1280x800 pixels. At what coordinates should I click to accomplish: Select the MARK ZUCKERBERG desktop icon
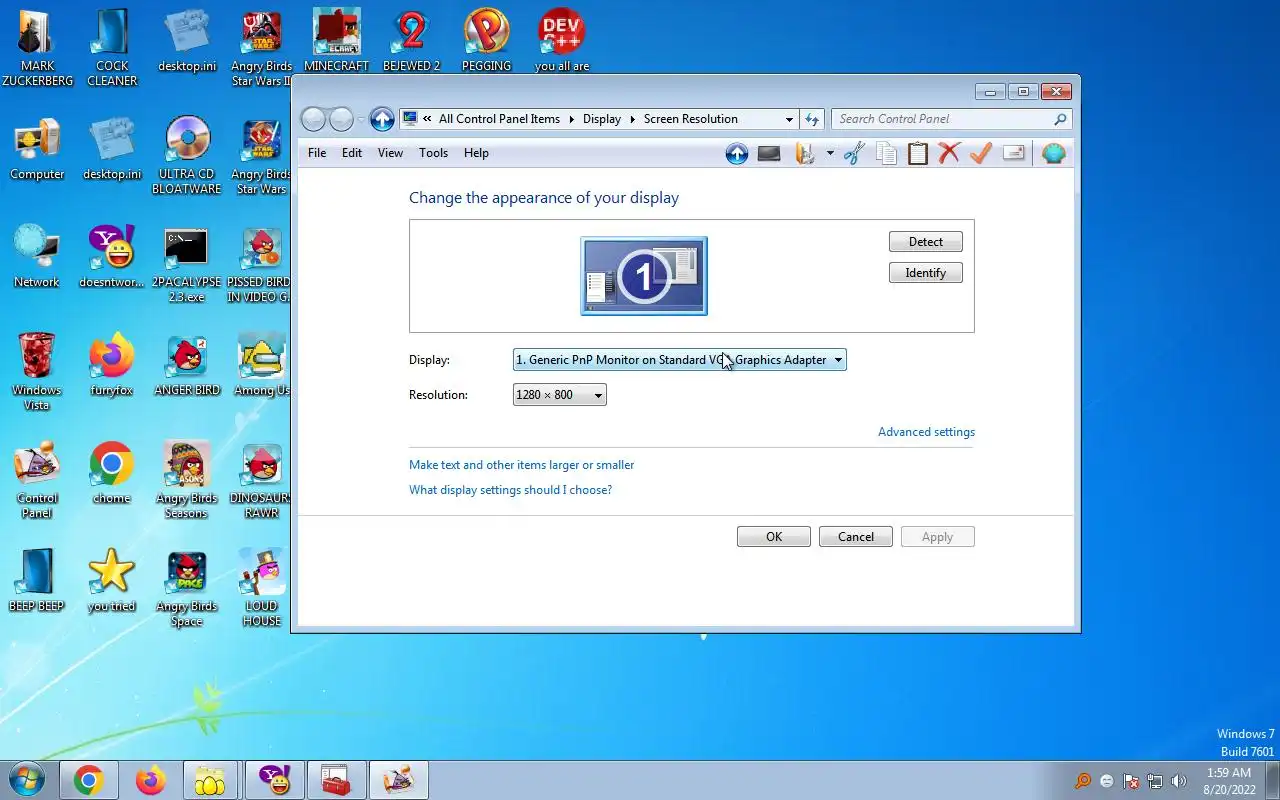(37, 47)
